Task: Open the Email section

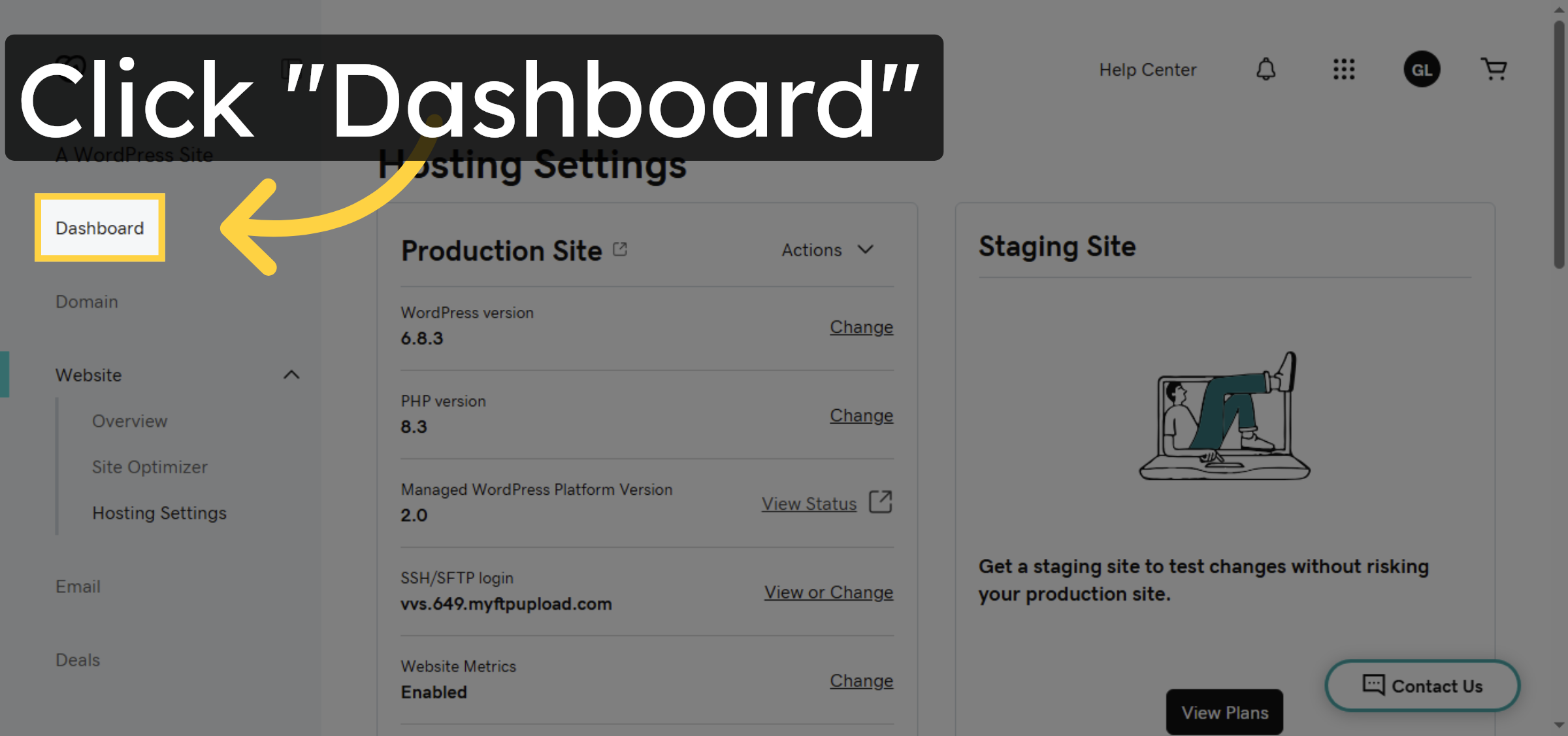Action: tap(78, 586)
